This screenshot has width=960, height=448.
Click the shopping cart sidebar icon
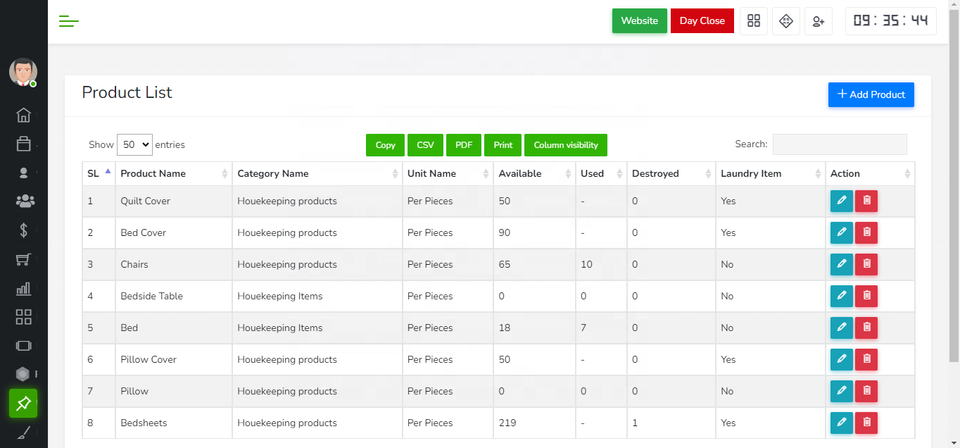(x=24, y=260)
